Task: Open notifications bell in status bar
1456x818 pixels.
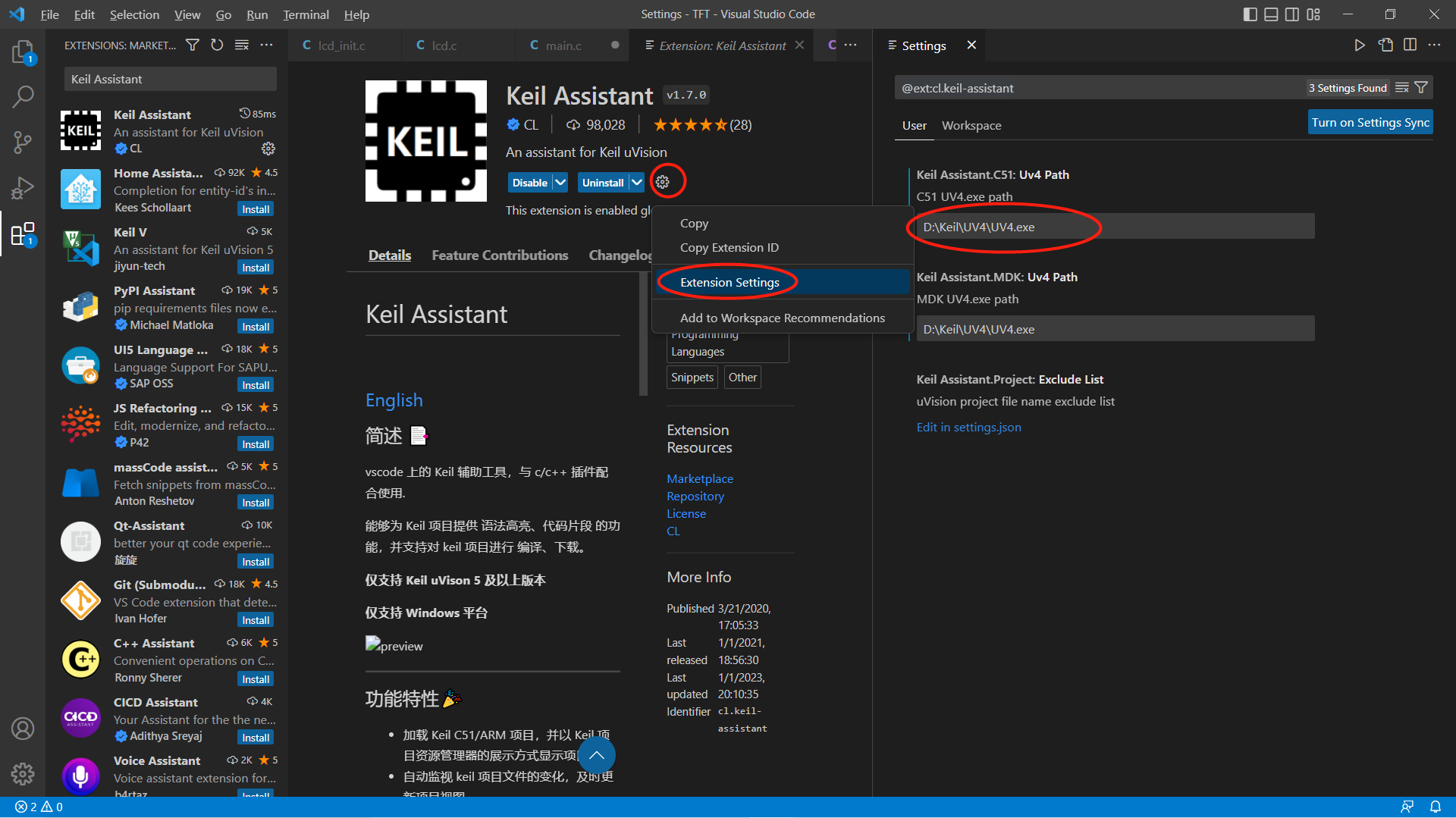Action: tap(1435, 807)
